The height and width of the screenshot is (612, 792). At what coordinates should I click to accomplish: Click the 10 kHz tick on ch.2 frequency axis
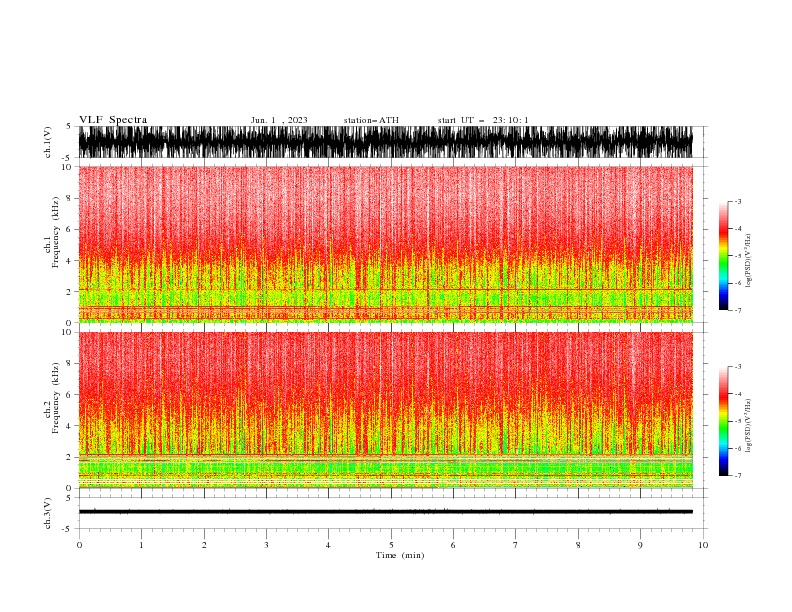tap(67, 332)
